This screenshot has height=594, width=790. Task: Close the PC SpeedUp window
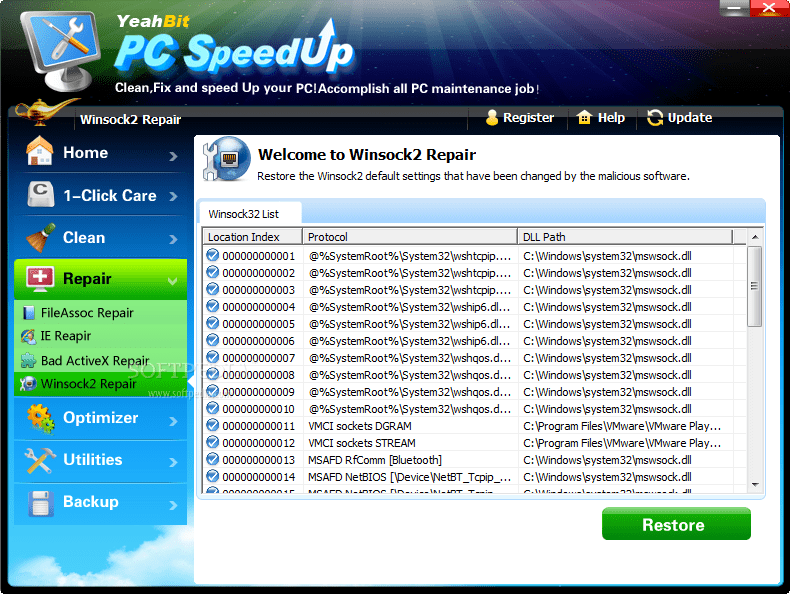769,8
